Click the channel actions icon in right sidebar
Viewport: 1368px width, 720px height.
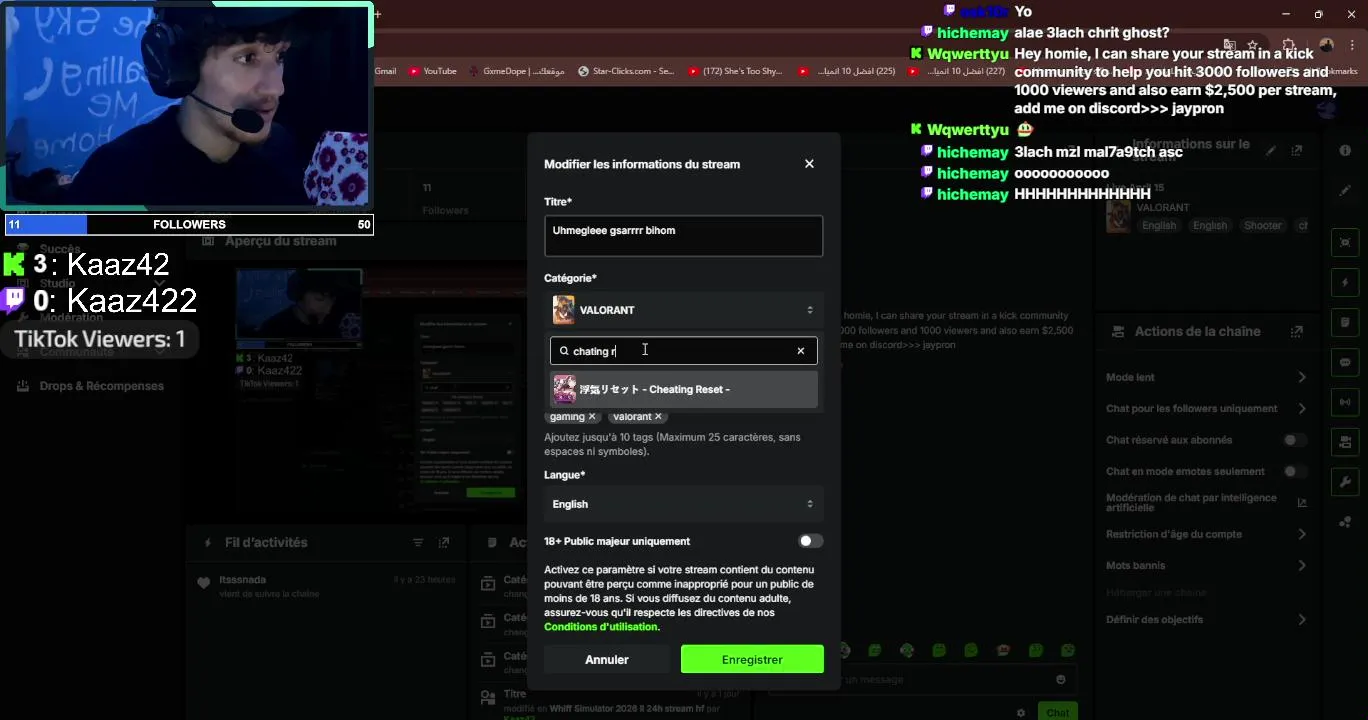(x=1345, y=441)
